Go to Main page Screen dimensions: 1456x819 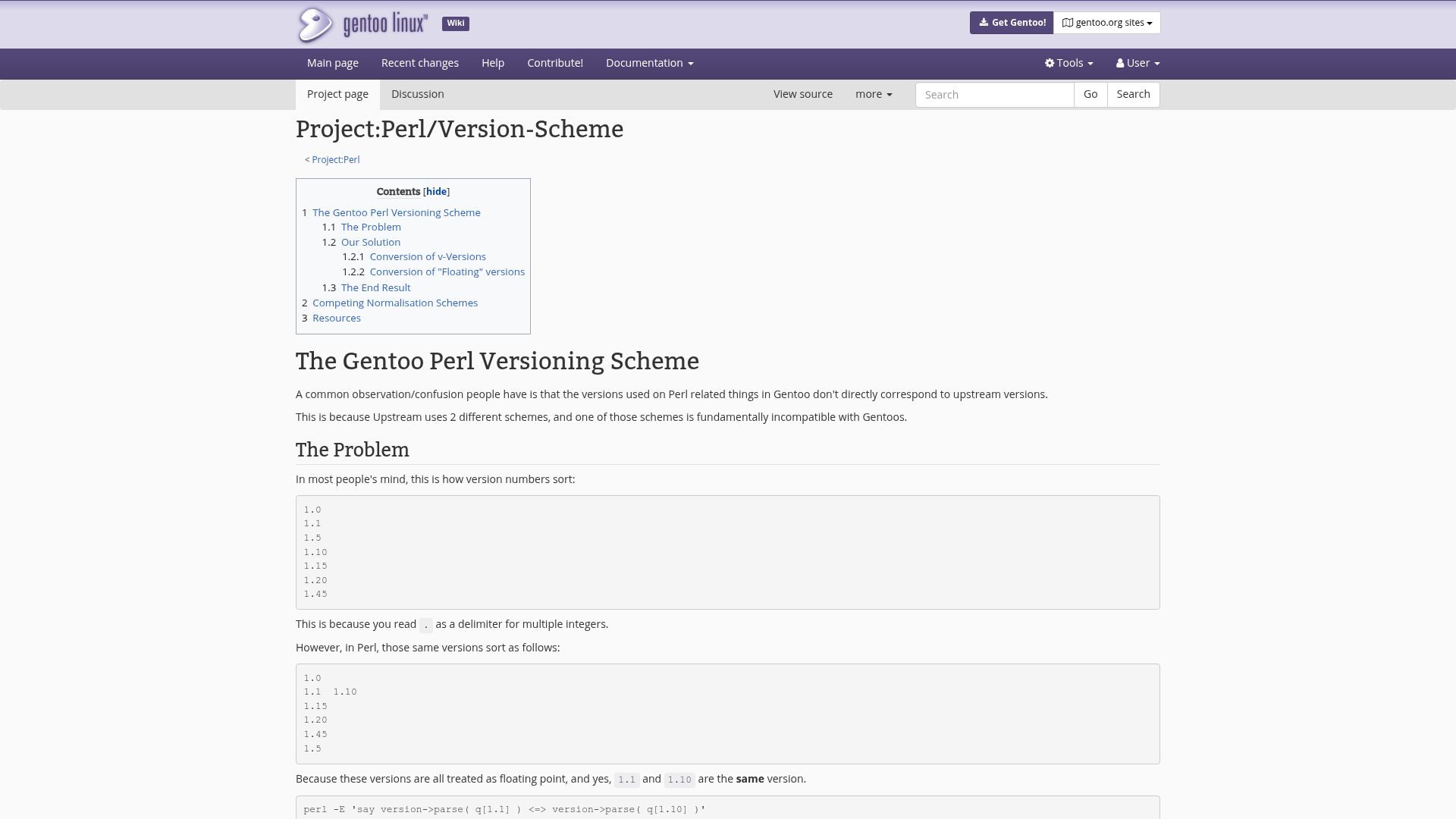[333, 63]
